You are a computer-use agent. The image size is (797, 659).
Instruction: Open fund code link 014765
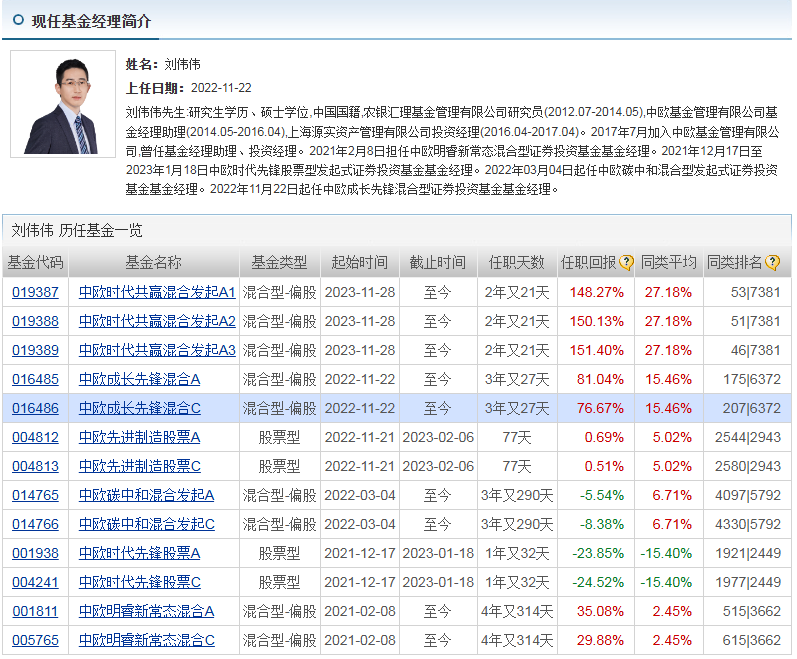pyautogui.click(x=35, y=495)
